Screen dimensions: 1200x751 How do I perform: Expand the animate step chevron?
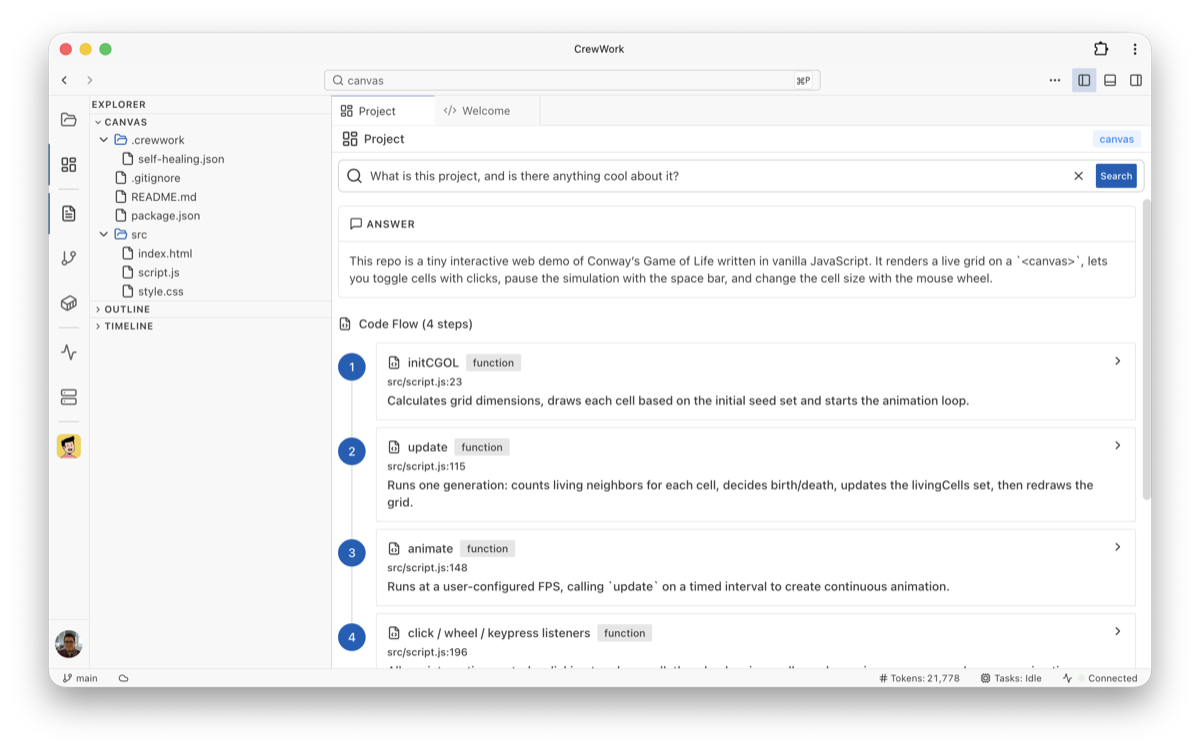[1118, 547]
